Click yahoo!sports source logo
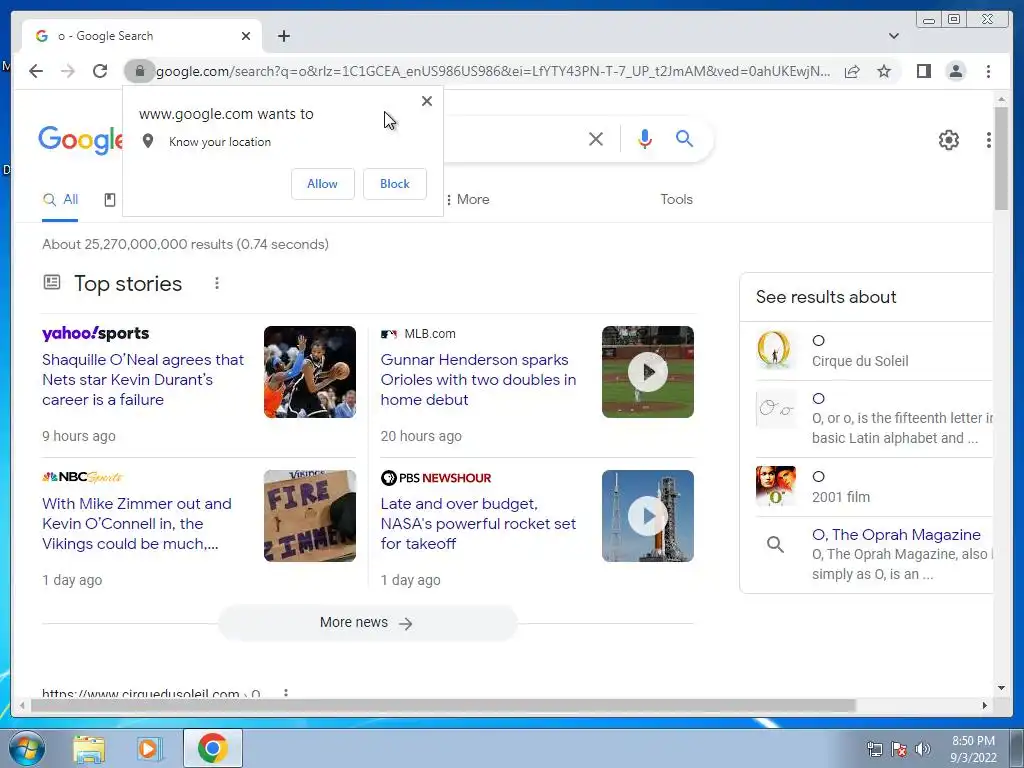Image resolution: width=1024 pixels, height=768 pixels. coord(95,333)
